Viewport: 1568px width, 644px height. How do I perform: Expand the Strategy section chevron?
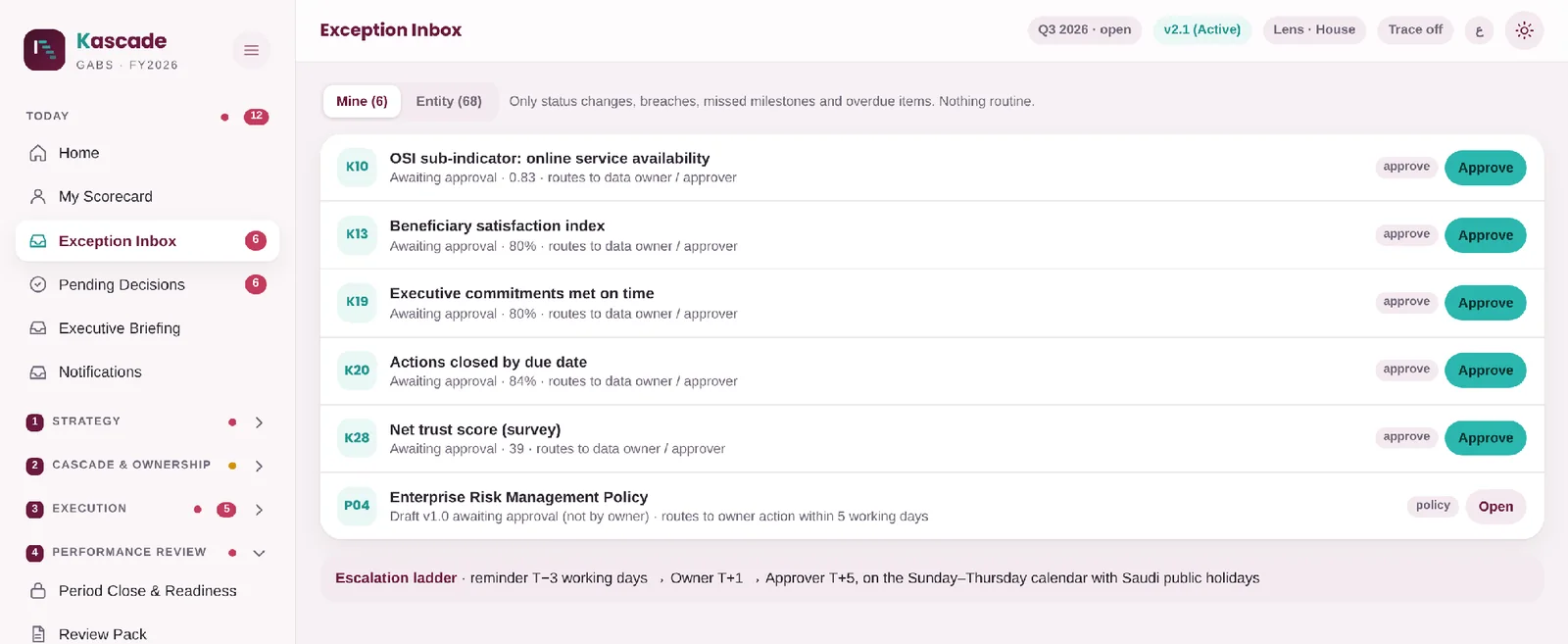click(259, 422)
